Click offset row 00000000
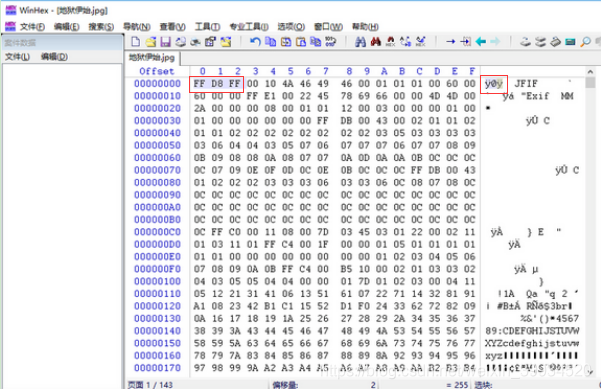 157,84
